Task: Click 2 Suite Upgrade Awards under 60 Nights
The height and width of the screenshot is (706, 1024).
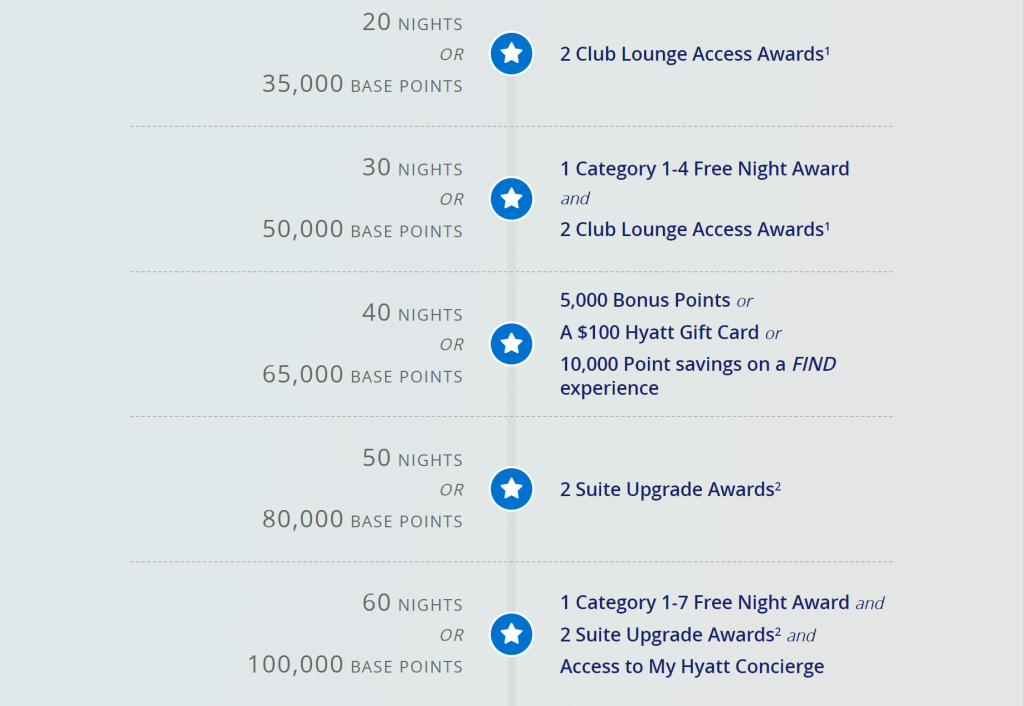Action: 670,635
